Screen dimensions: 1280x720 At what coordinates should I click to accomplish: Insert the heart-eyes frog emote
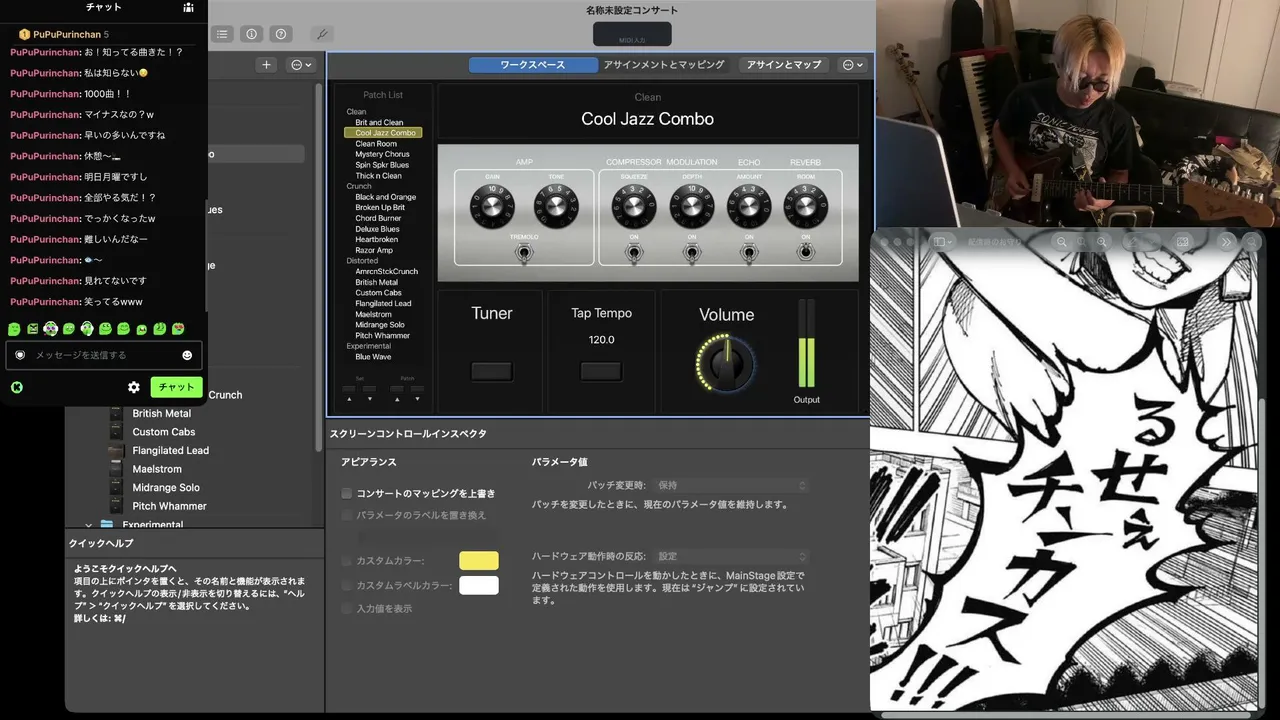pos(178,329)
